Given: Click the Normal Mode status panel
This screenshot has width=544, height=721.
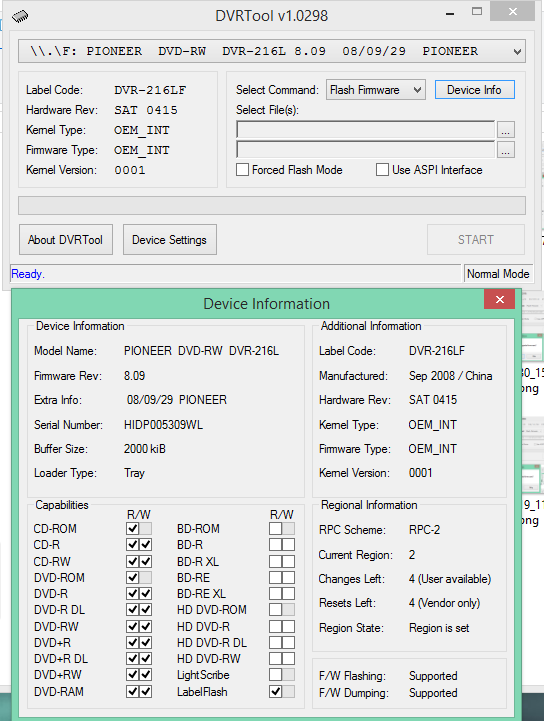Looking at the screenshot, I should [498, 274].
